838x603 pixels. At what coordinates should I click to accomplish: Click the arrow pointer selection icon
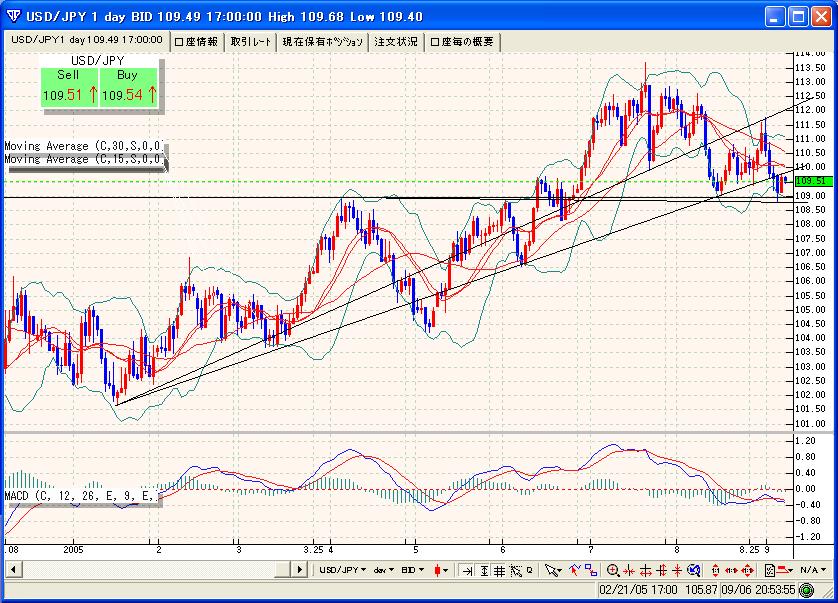coord(552,571)
